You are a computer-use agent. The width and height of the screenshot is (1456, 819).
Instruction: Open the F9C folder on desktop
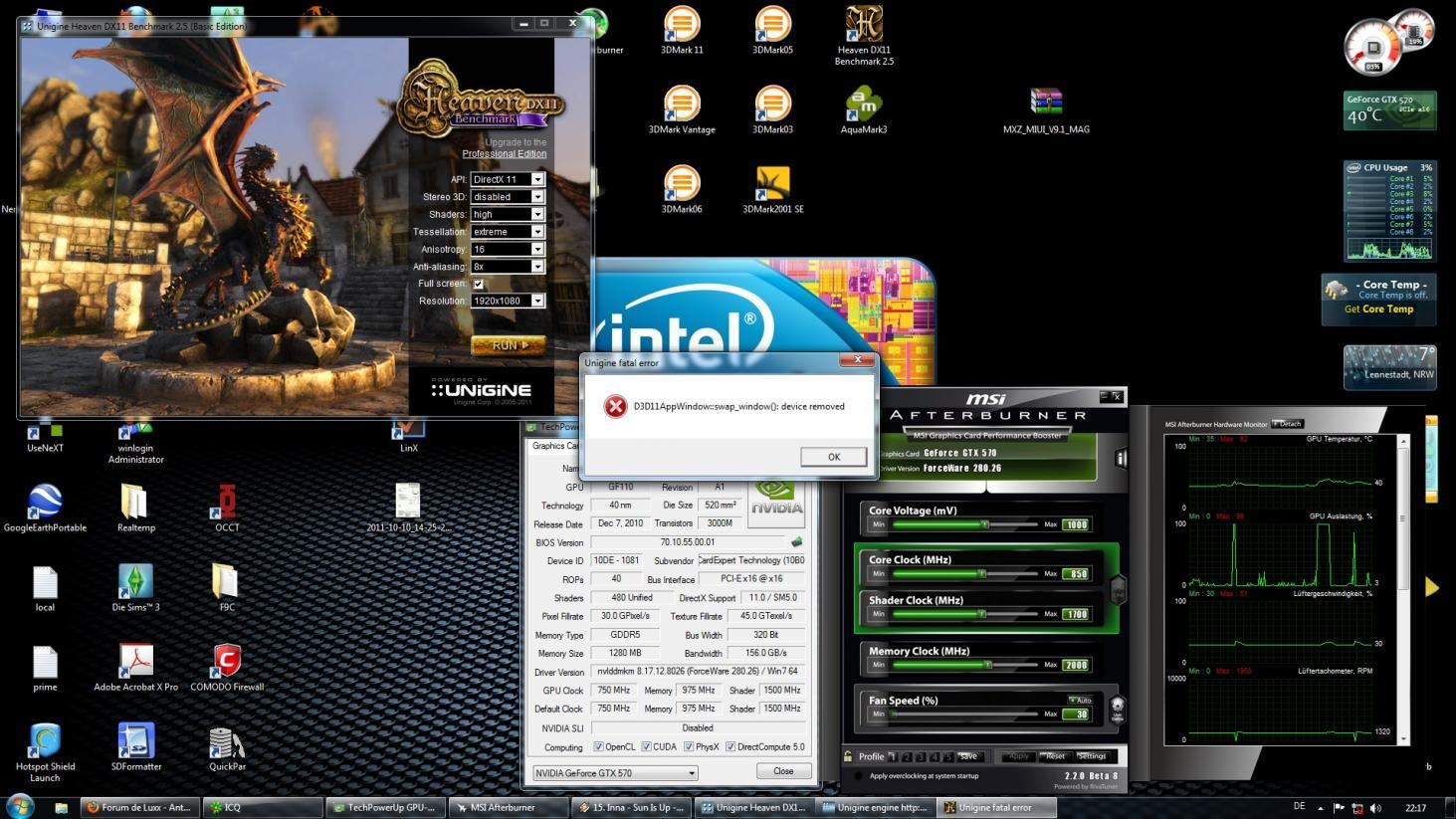pos(227,587)
